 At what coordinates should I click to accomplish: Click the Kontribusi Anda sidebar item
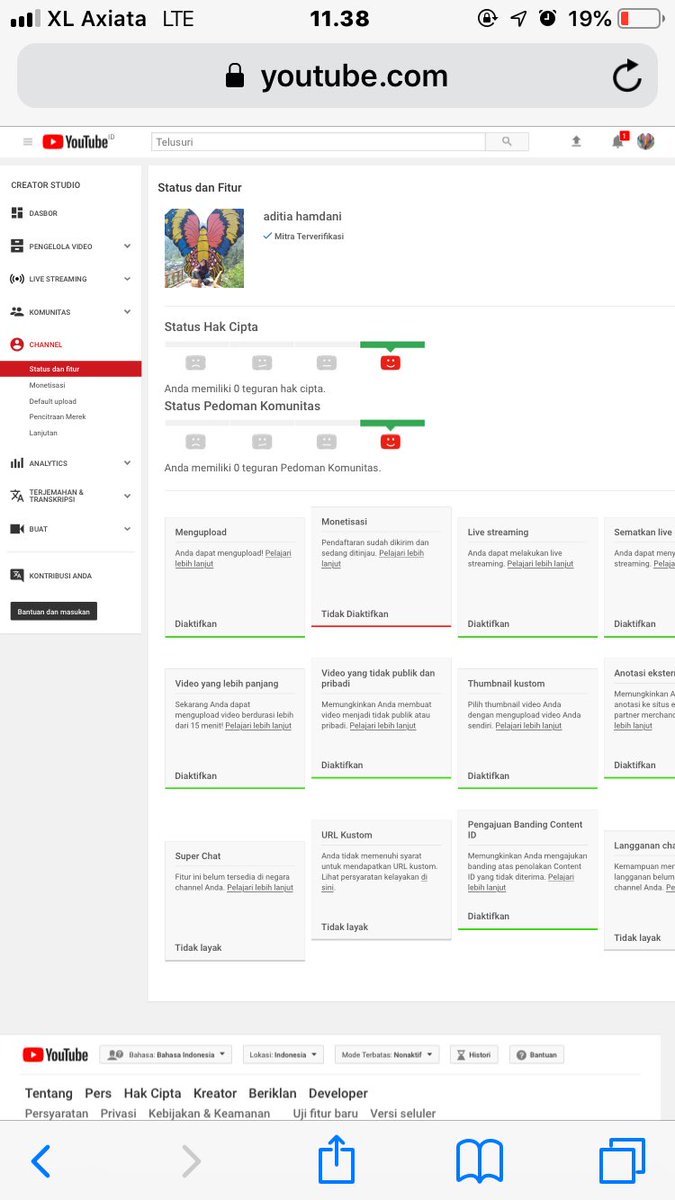(60, 575)
